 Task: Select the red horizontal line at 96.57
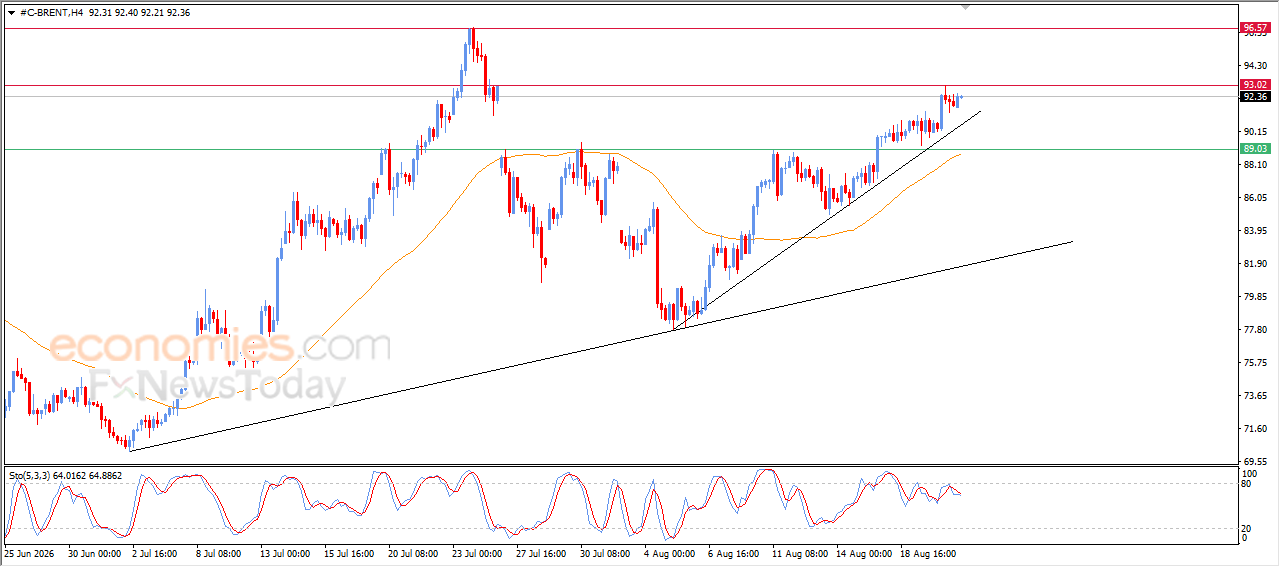[x=620, y=28]
